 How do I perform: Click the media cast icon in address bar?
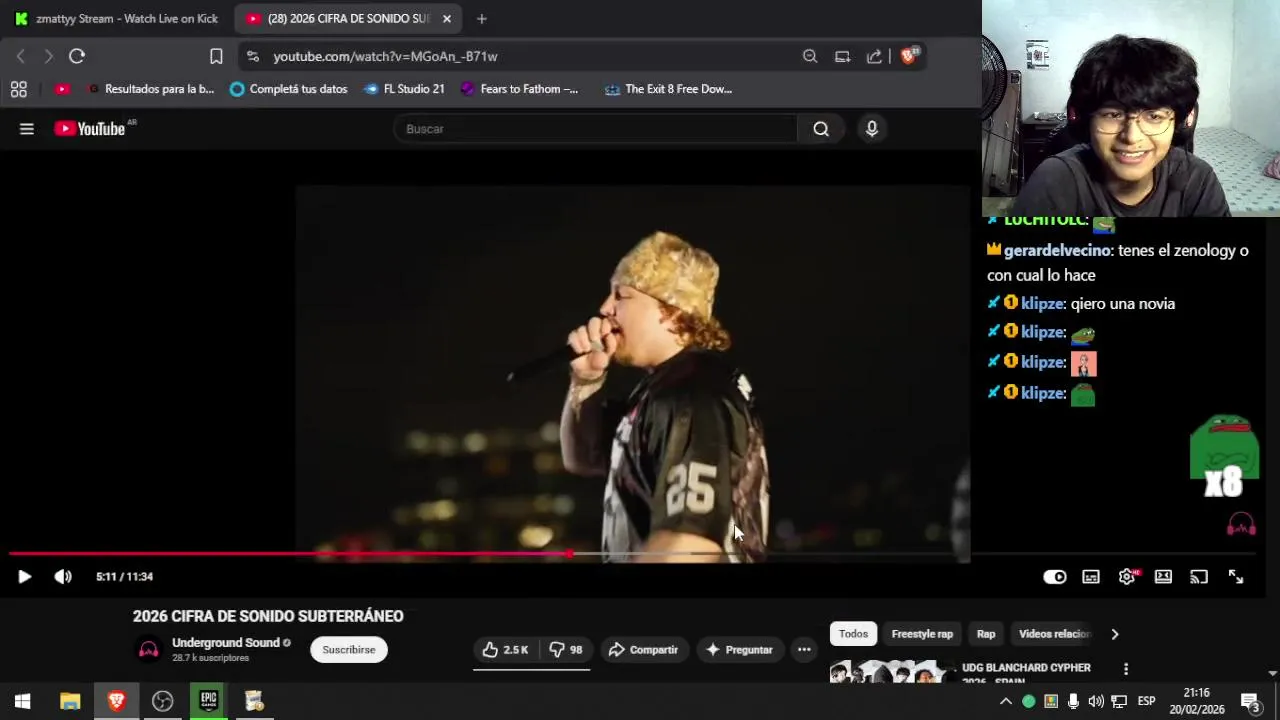pyautogui.click(x=842, y=56)
